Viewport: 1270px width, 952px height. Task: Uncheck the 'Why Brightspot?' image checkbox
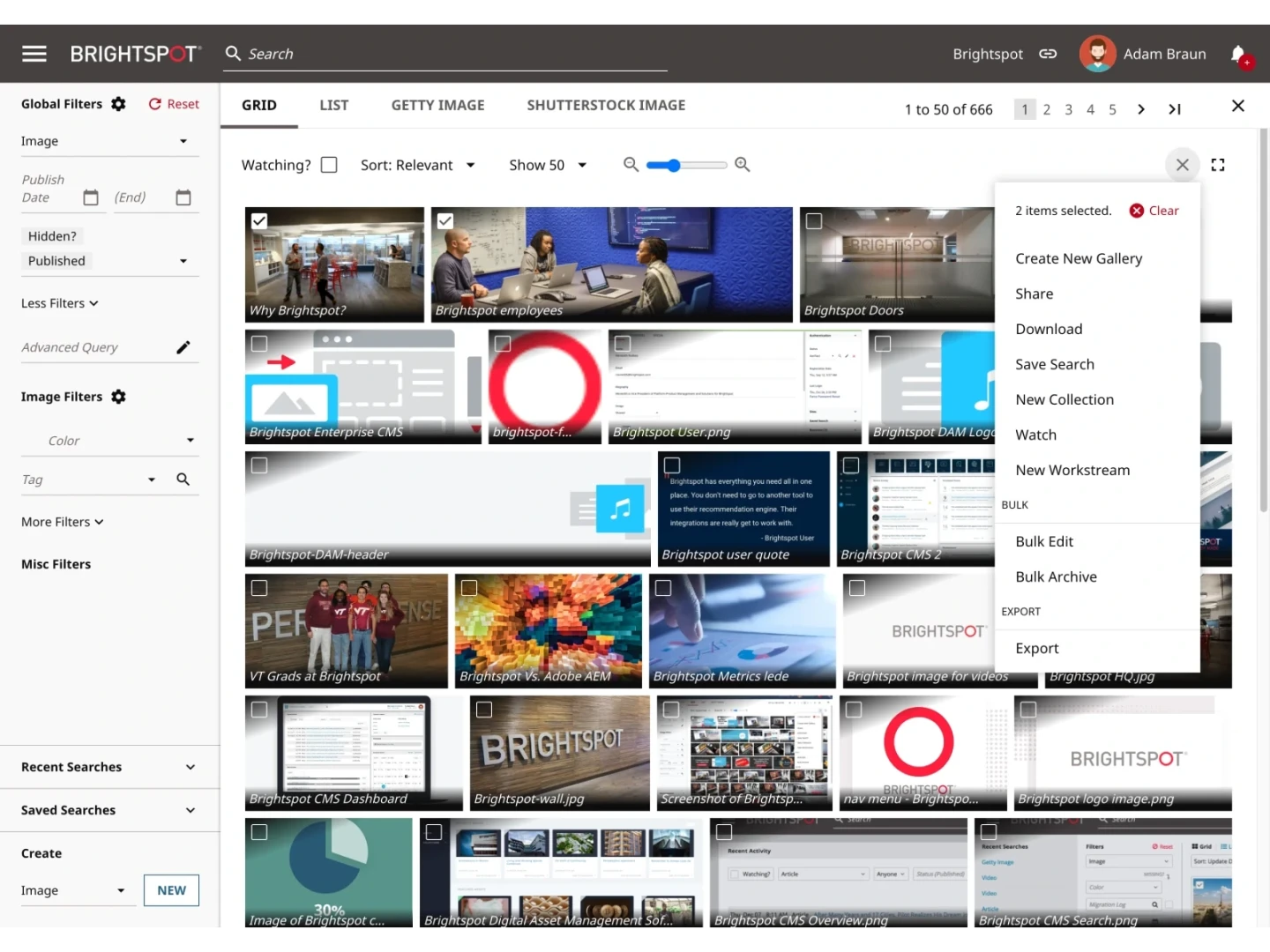(259, 221)
